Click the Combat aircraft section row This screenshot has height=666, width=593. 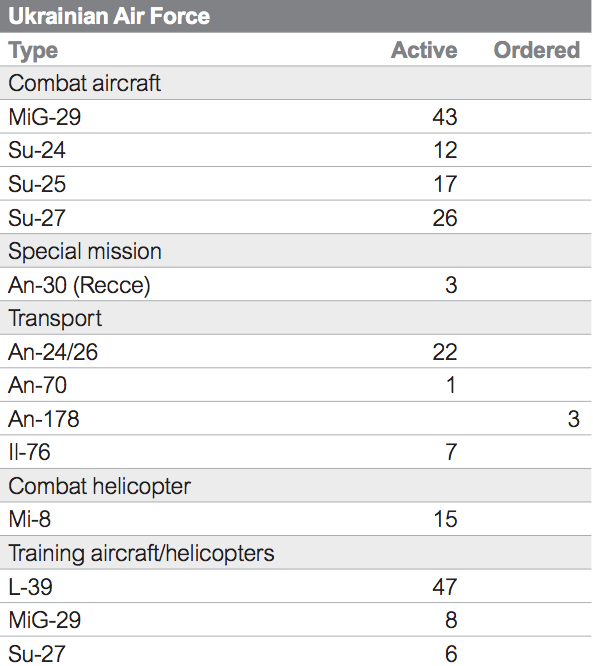(x=296, y=83)
